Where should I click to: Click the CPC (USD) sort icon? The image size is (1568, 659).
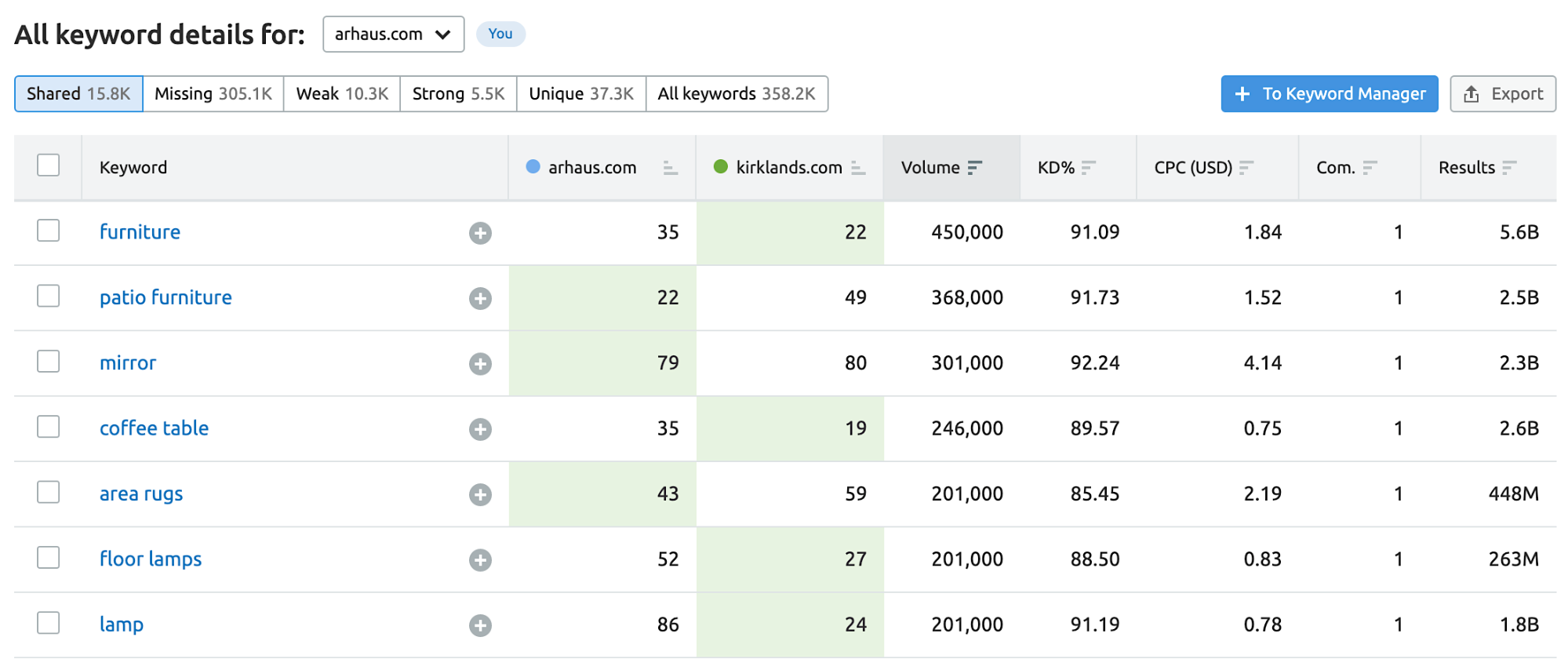[1246, 168]
